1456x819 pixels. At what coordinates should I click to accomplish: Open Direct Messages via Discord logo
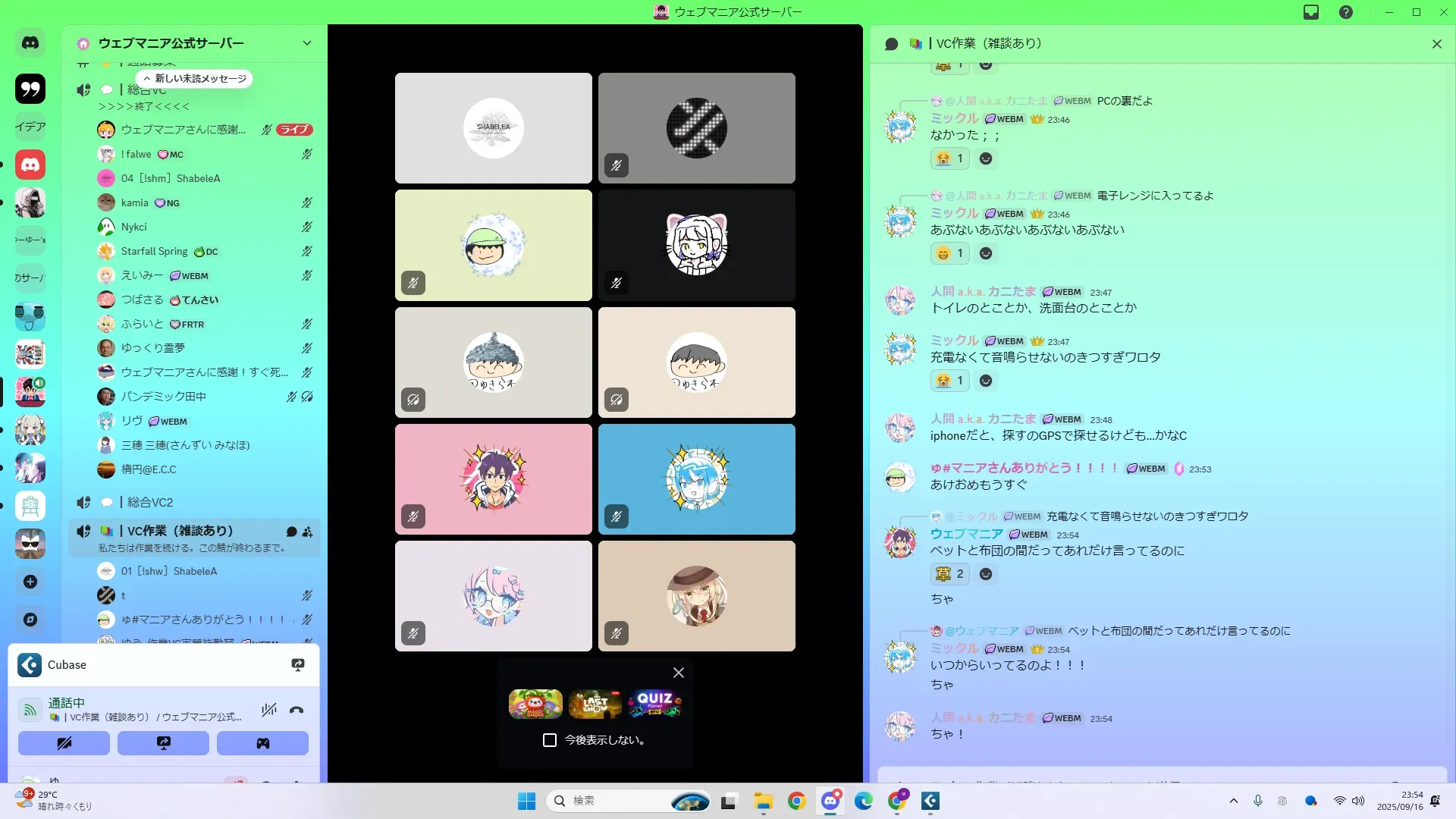(30, 43)
